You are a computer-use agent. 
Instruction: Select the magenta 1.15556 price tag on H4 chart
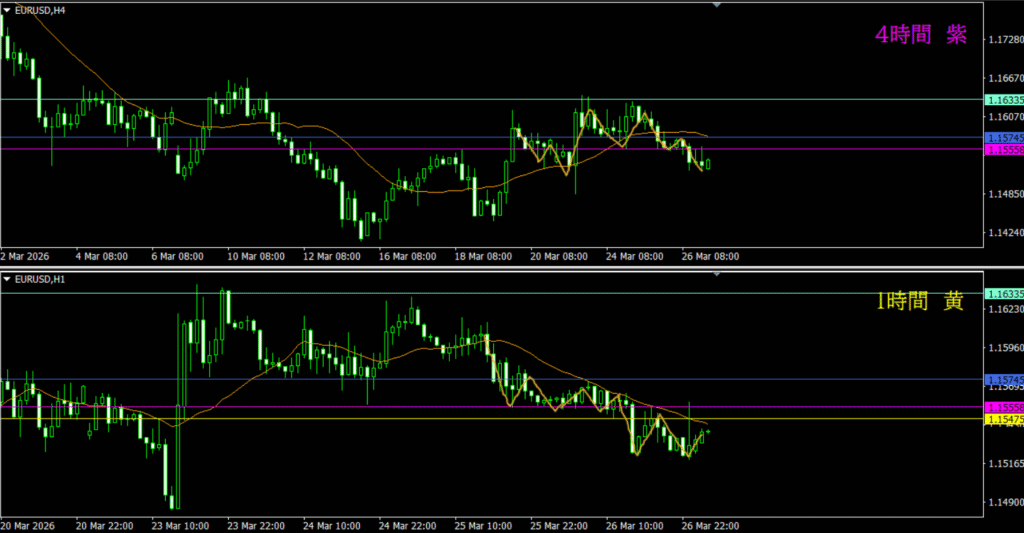point(1003,149)
